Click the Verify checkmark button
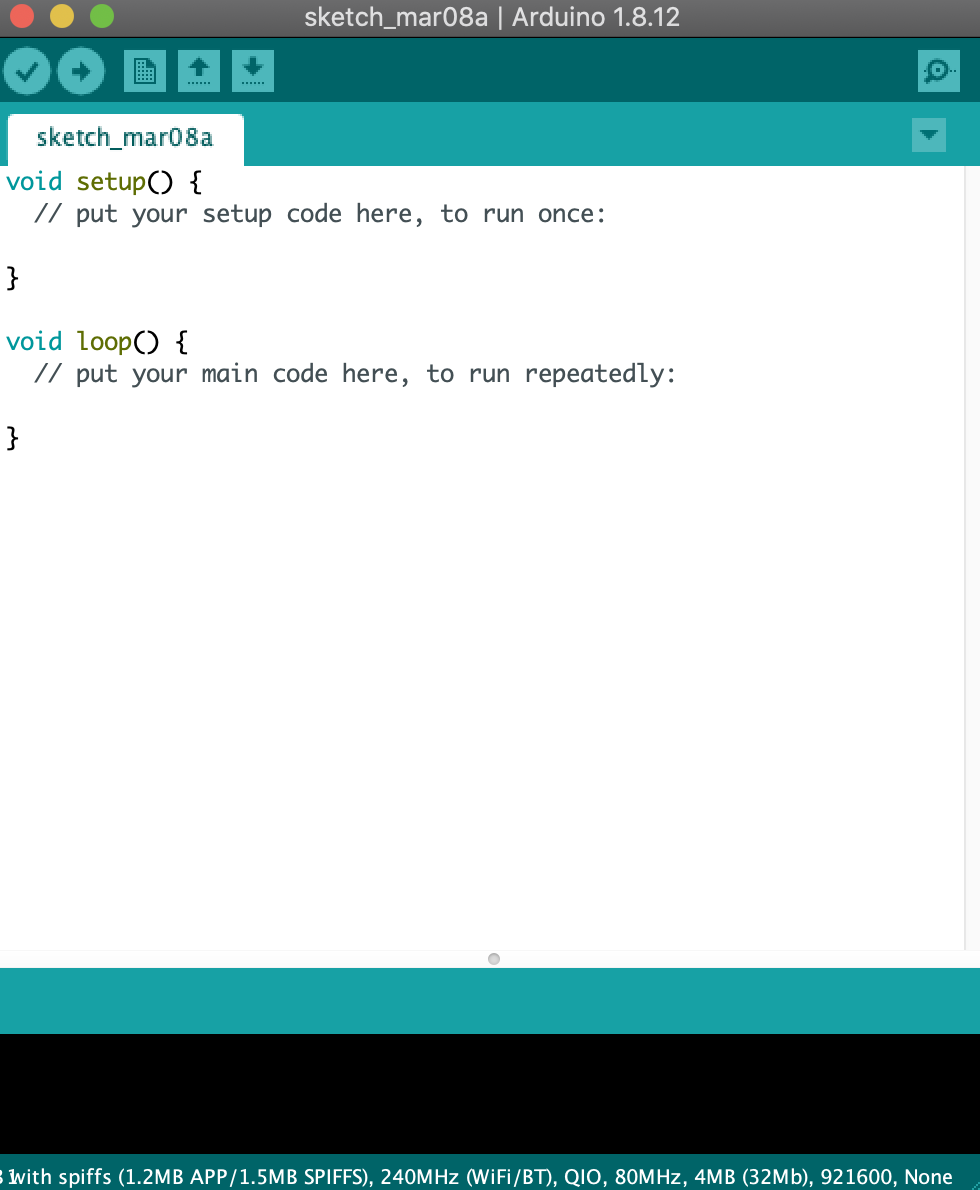The width and height of the screenshot is (980, 1190). [27, 71]
